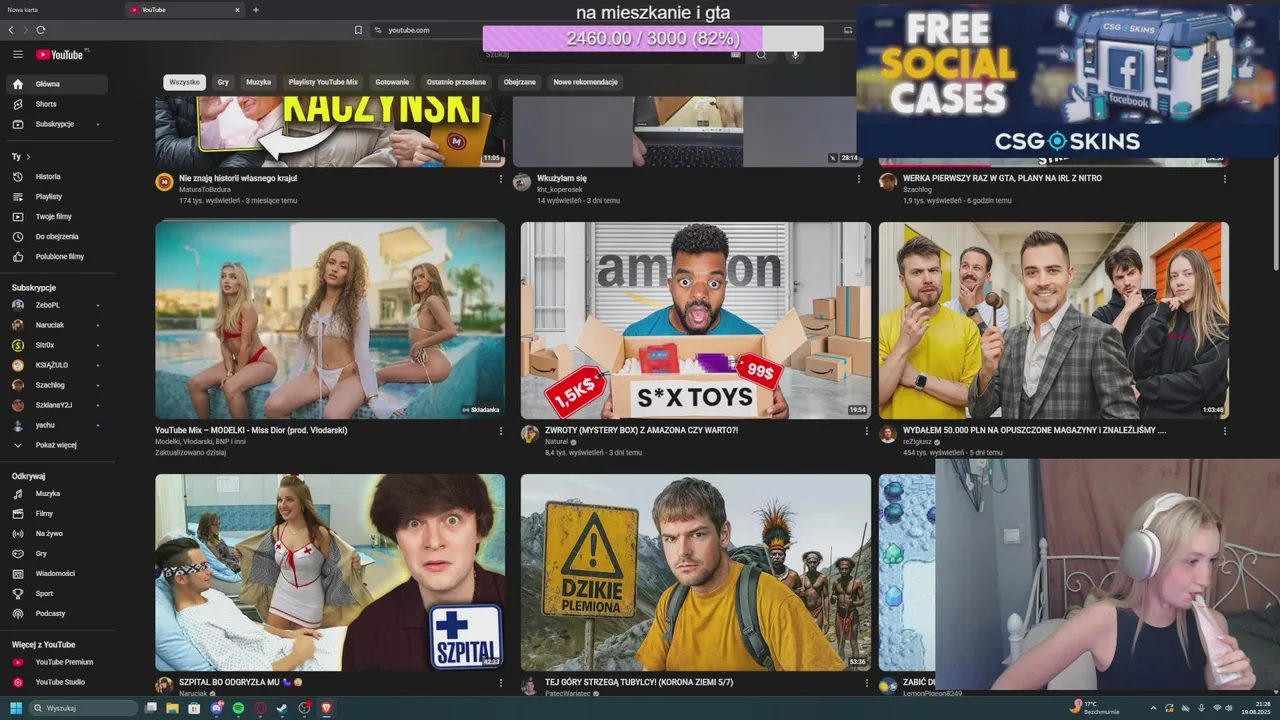Close the YouTube browser tab

pos(237,10)
